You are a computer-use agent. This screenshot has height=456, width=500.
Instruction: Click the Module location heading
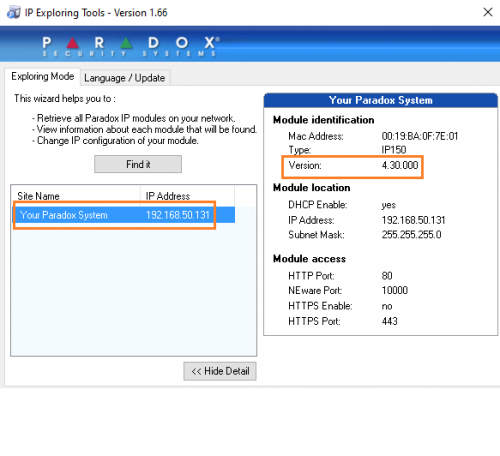pyautogui.click(x=311, y=188)
